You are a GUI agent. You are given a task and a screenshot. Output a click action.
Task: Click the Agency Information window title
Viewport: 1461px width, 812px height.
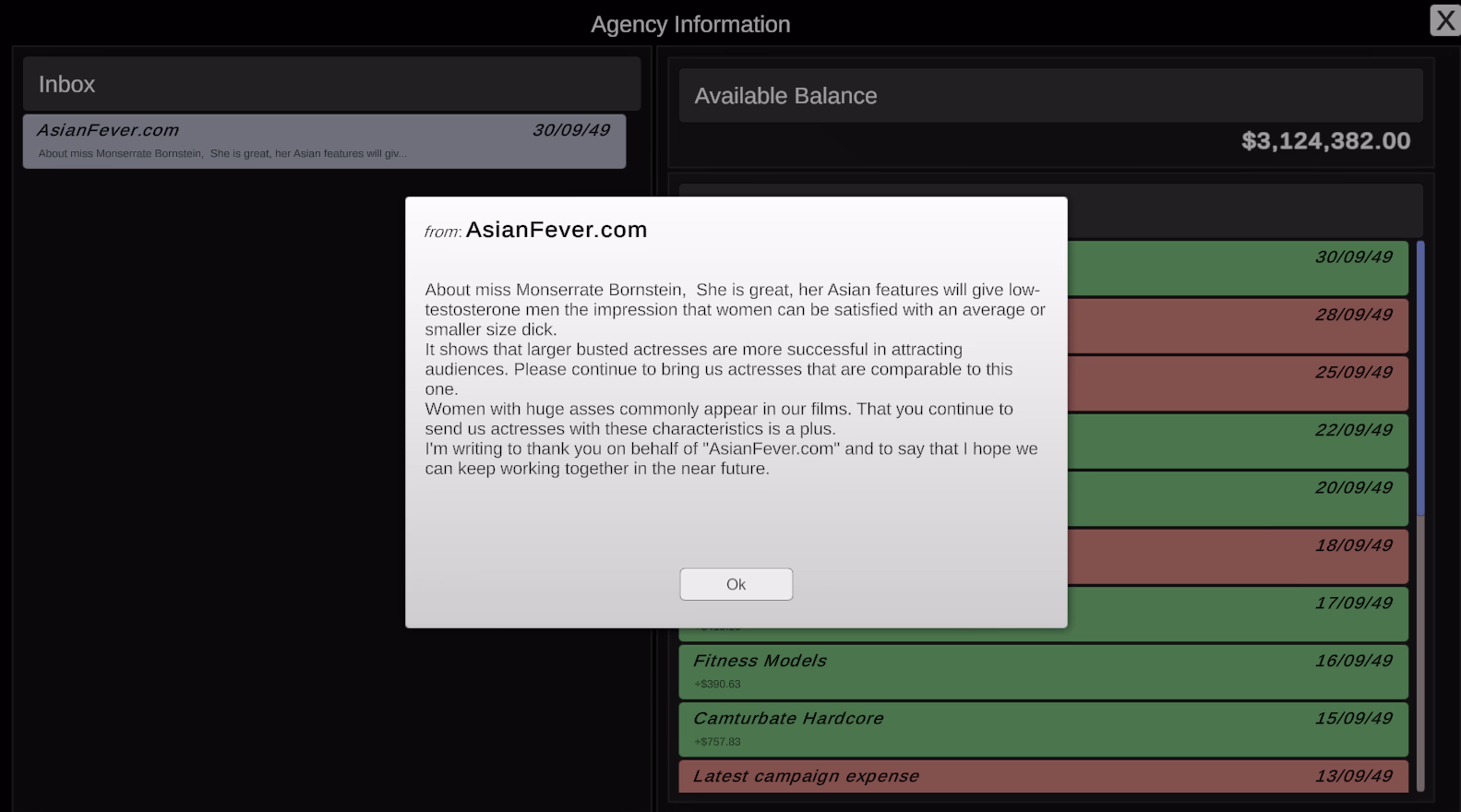[x=690, y=25]
